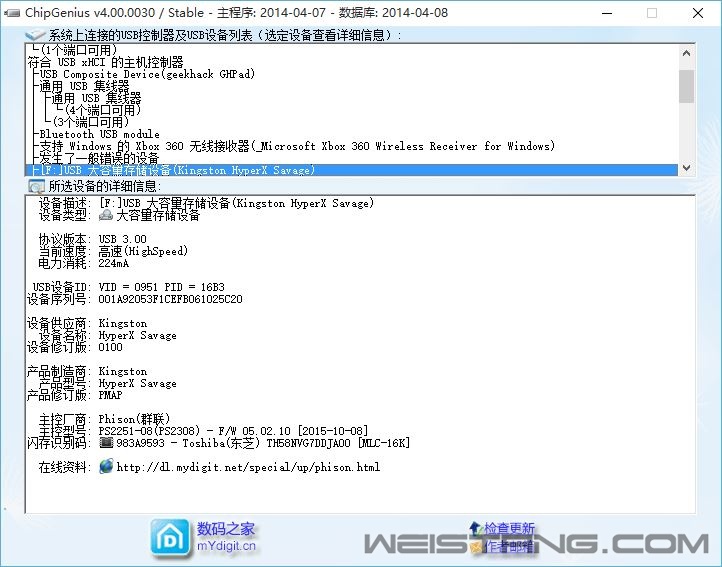
Task: Visit the mYdigit.cn link
Action: 226,546
